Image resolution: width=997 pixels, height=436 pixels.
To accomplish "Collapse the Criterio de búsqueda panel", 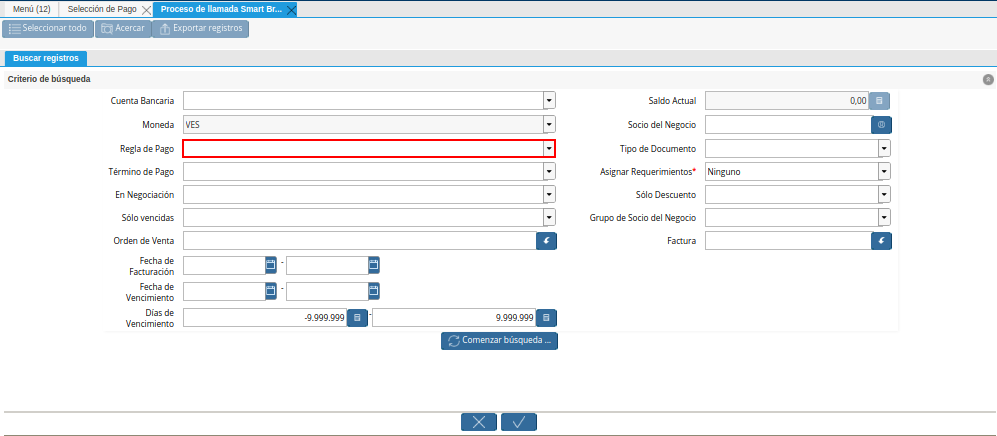I will (x=988, y=79).
